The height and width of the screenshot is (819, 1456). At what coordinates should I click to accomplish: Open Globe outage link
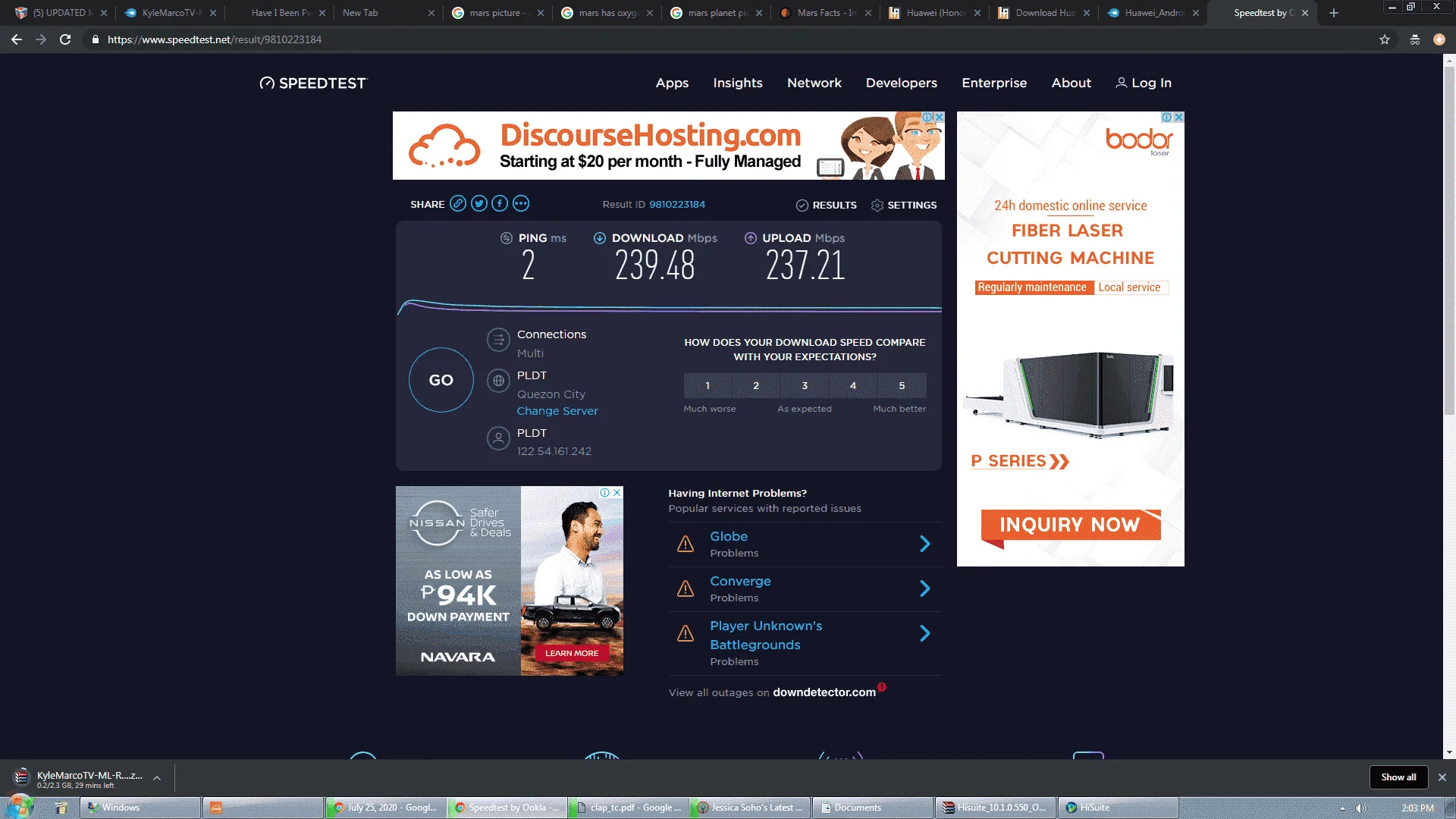[x=729, y=537]
